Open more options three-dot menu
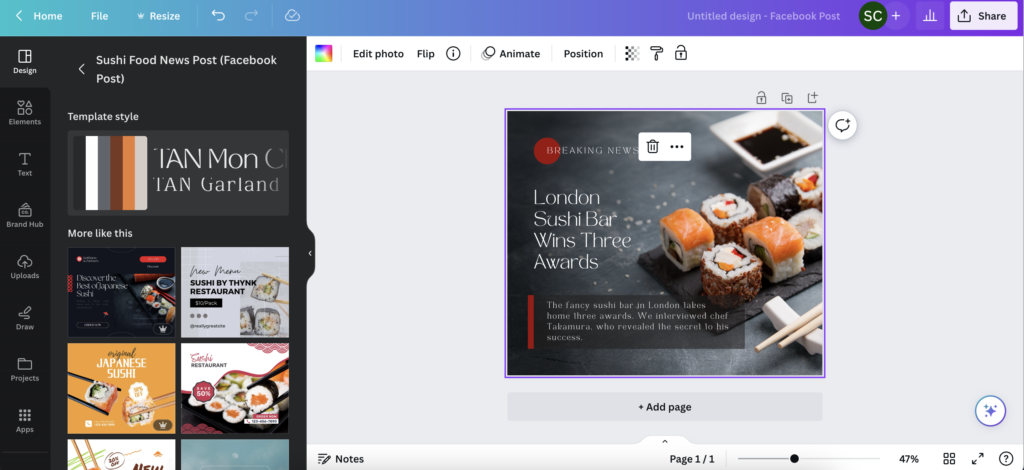Screen dimensions: 1024x470 point(677,146)
